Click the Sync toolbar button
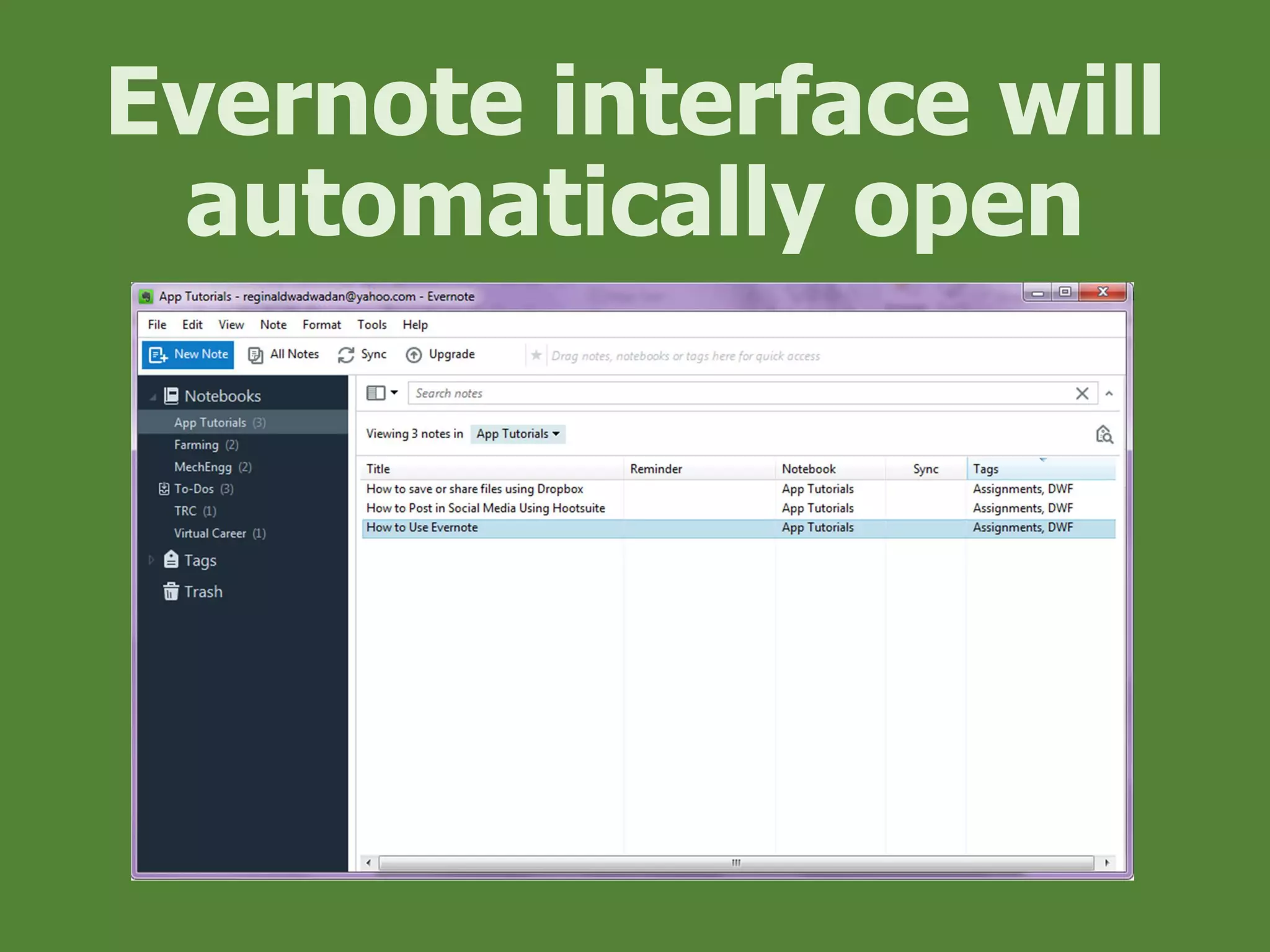 362,355
